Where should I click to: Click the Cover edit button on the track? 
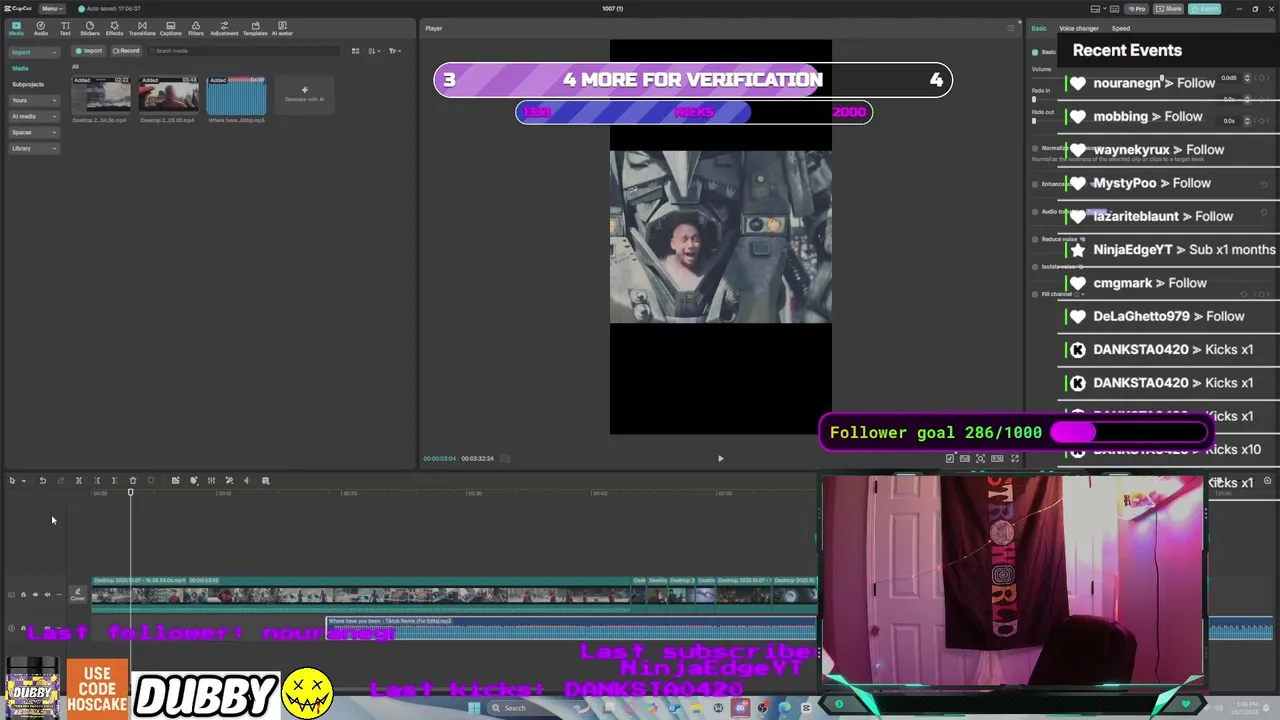(78, 594)
